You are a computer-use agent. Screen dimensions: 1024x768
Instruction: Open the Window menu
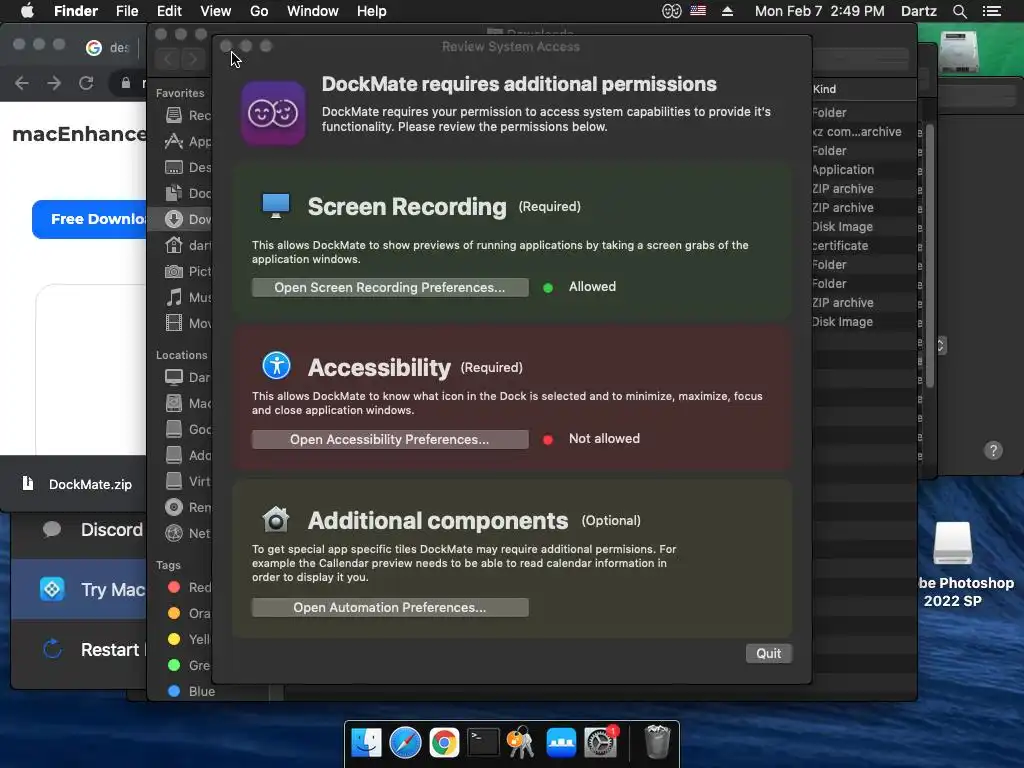pyautogui.click(x=313, y=11)
